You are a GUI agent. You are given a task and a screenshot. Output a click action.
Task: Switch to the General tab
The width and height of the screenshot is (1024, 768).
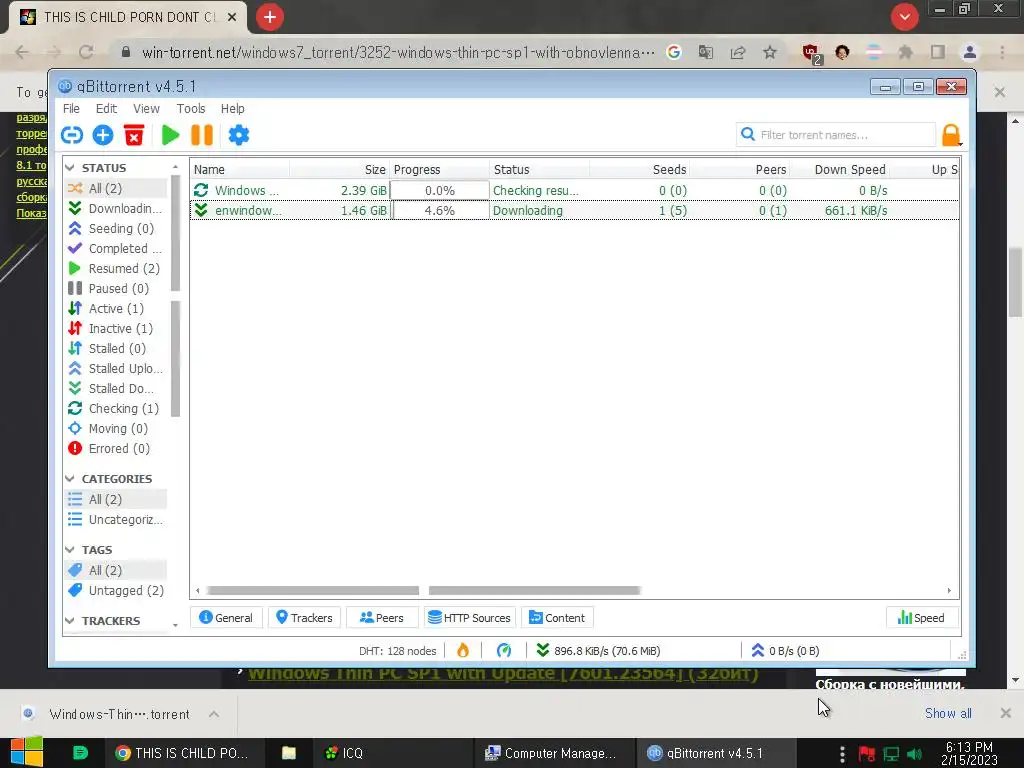click(x=226, y=618)
